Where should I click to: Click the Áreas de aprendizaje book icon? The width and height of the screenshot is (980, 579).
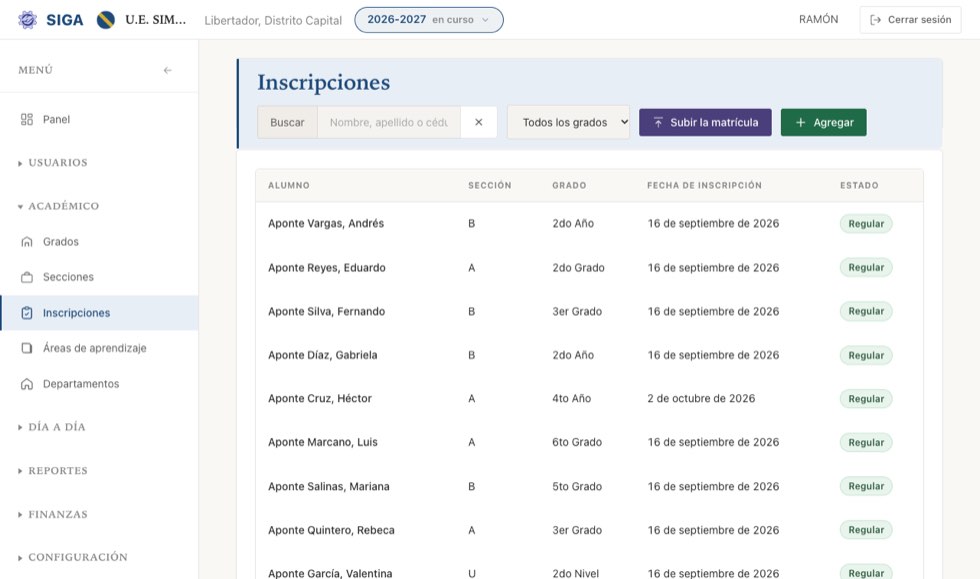coord(27,348)
